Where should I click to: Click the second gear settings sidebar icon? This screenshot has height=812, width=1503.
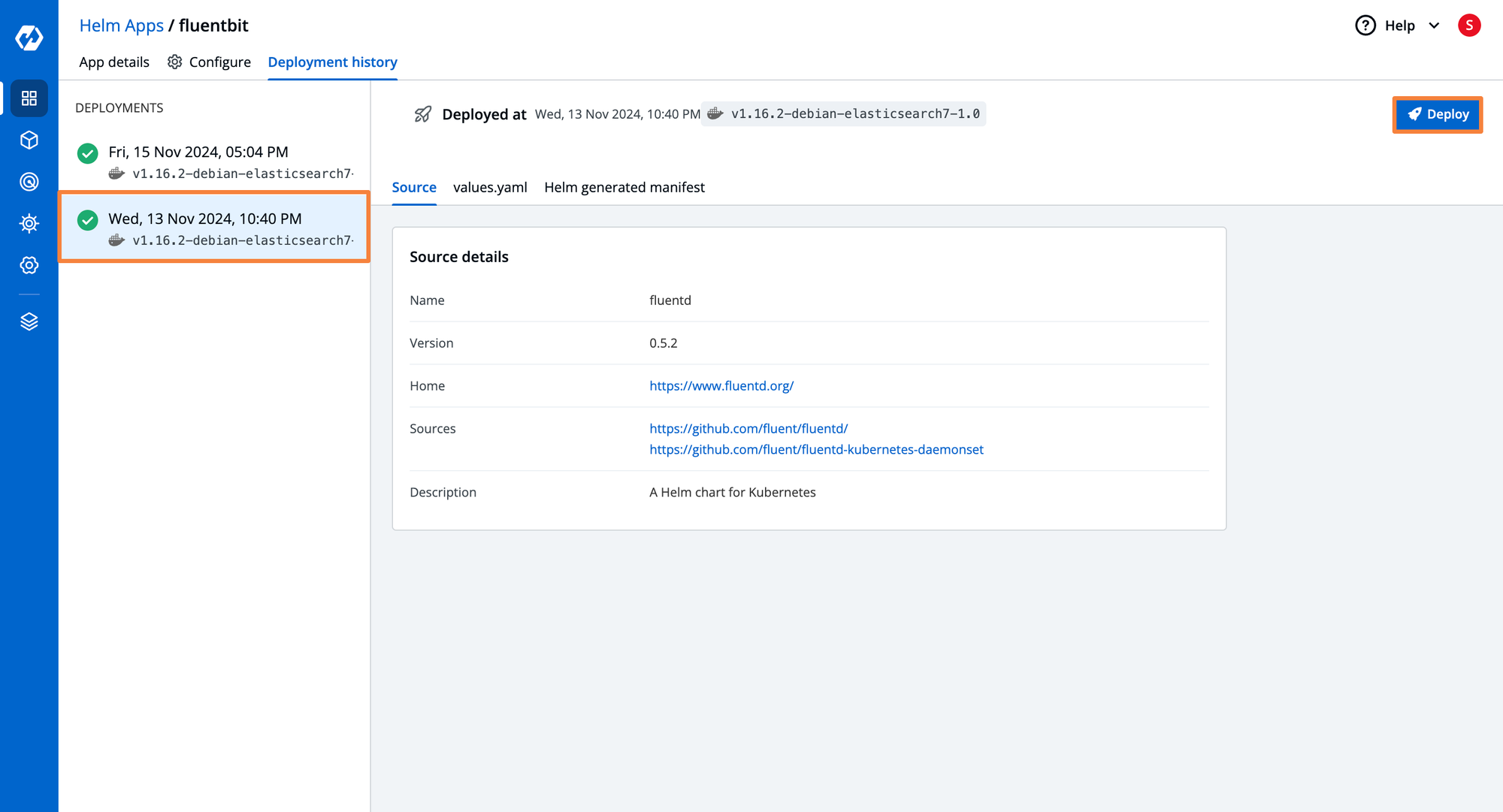click(27, 264)
